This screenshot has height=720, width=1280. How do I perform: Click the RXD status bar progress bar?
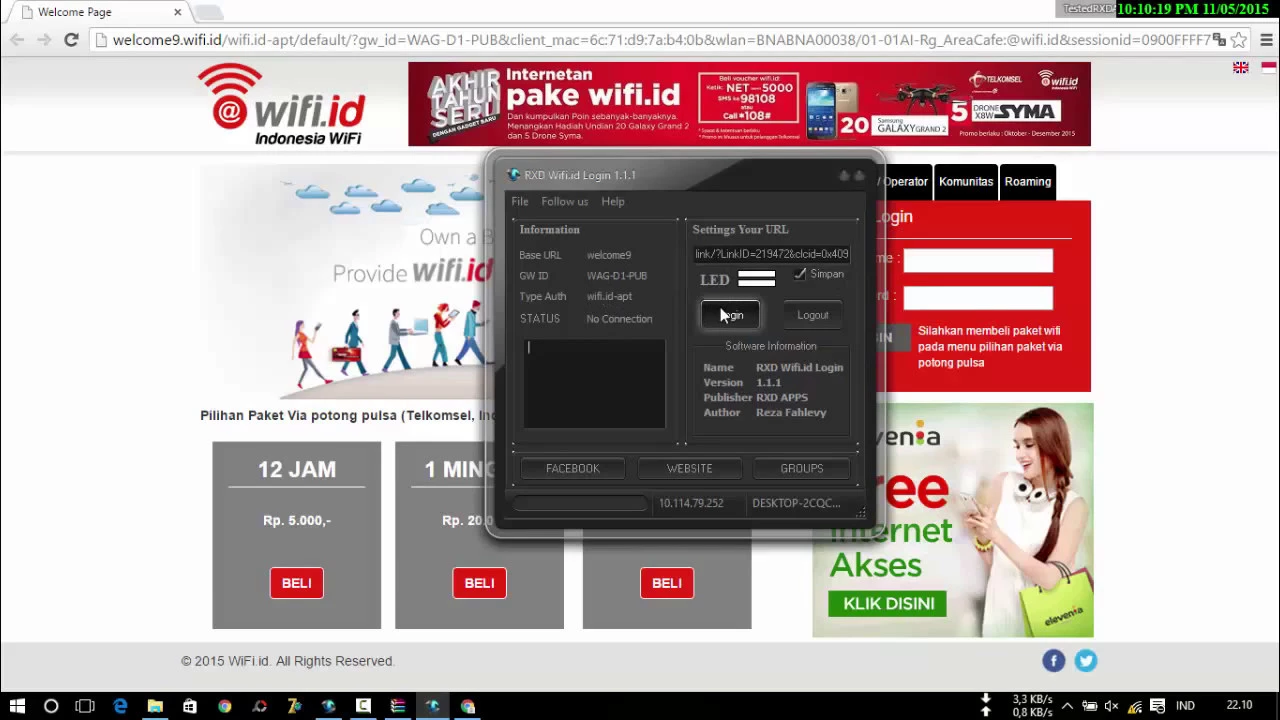tap(580, 503)
